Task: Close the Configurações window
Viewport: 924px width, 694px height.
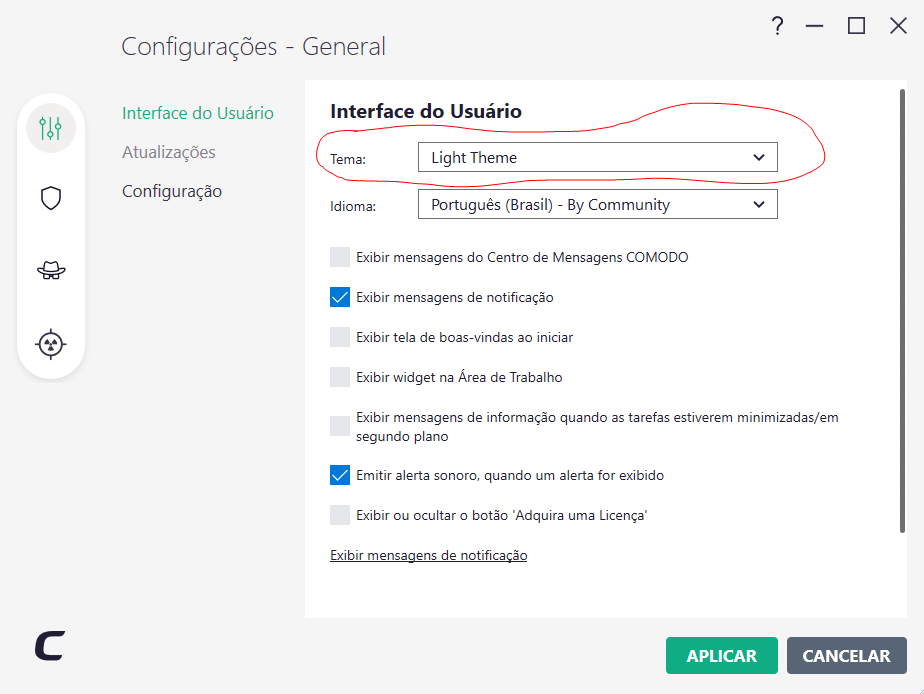Action: point(898,26)
